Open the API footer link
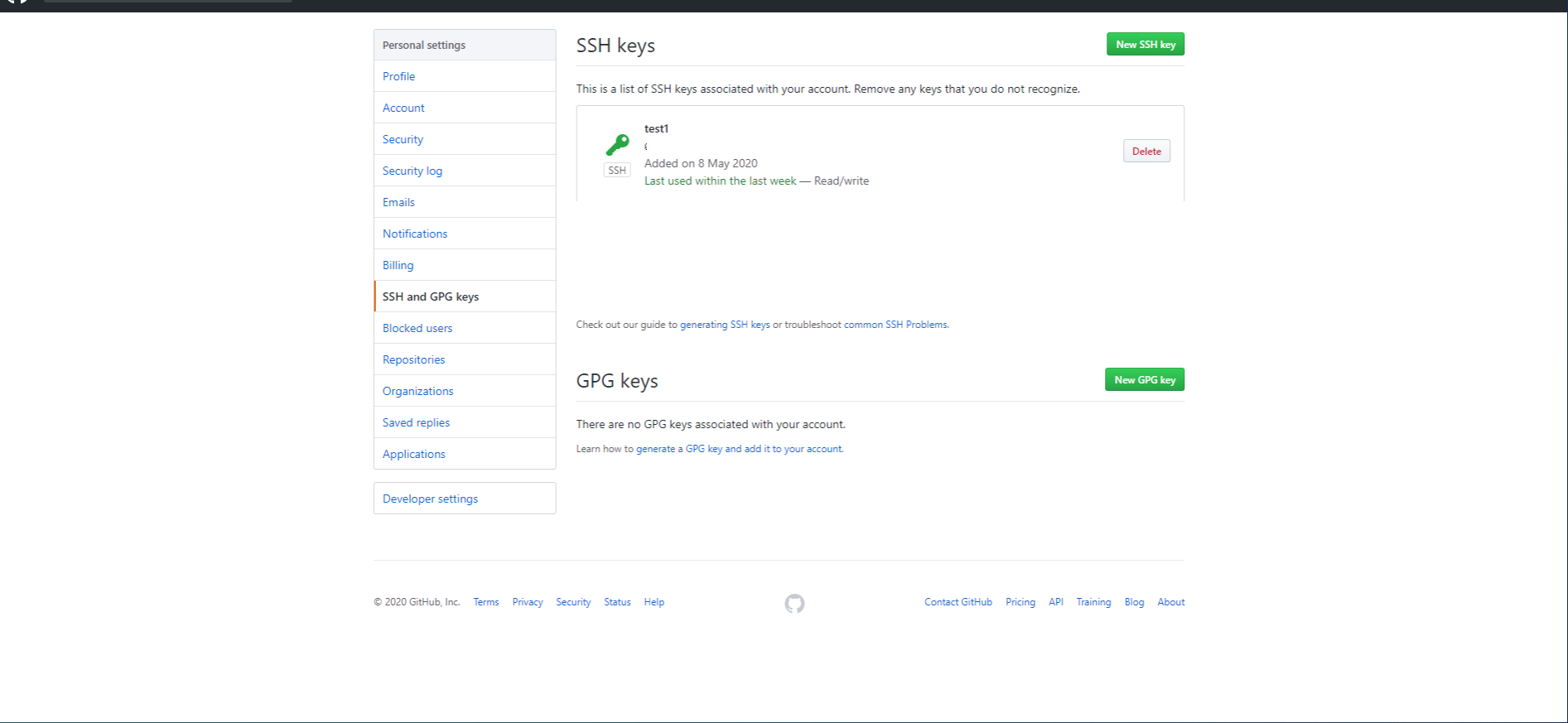The width and height of the screenshot is (1568, 723). click(x=1056, y=602)
